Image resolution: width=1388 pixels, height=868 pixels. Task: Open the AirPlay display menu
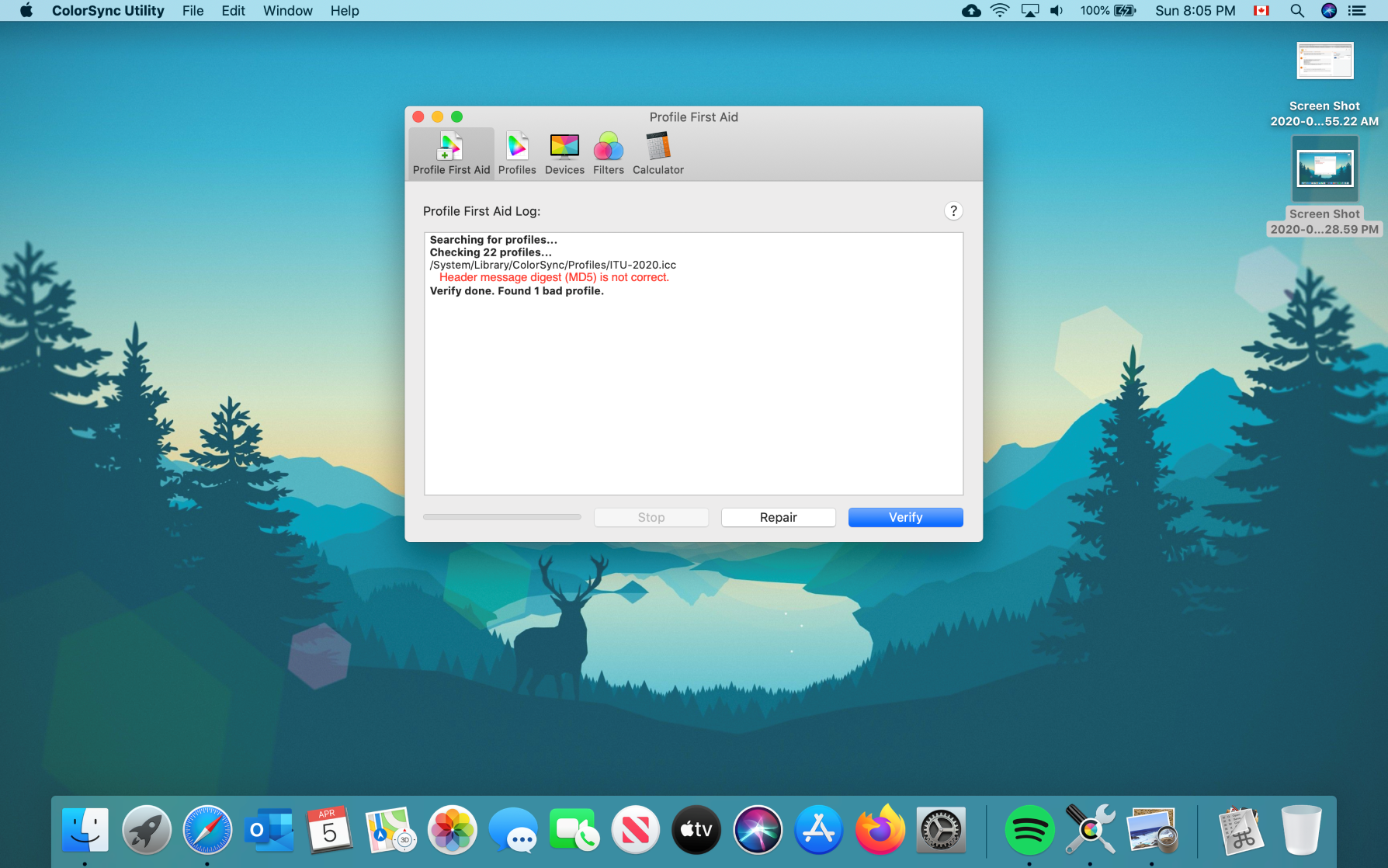[1029, 11]
